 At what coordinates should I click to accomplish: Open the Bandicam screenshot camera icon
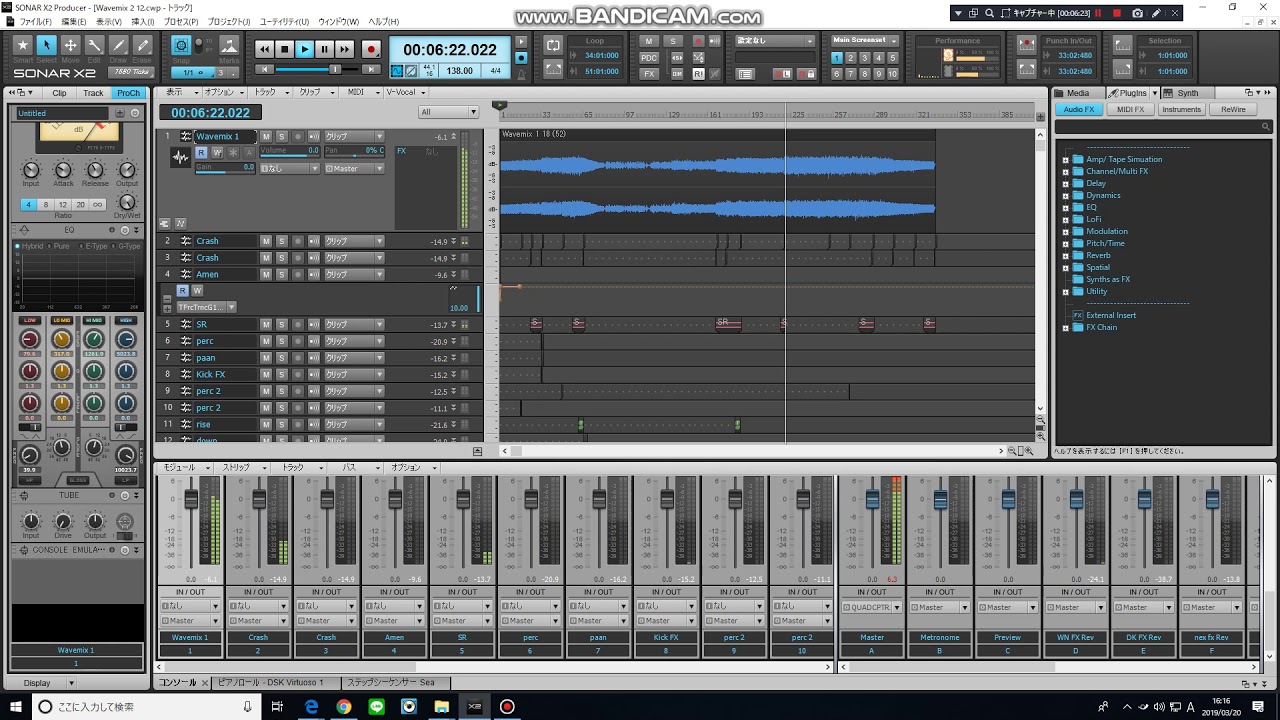tap(1138, 13)
